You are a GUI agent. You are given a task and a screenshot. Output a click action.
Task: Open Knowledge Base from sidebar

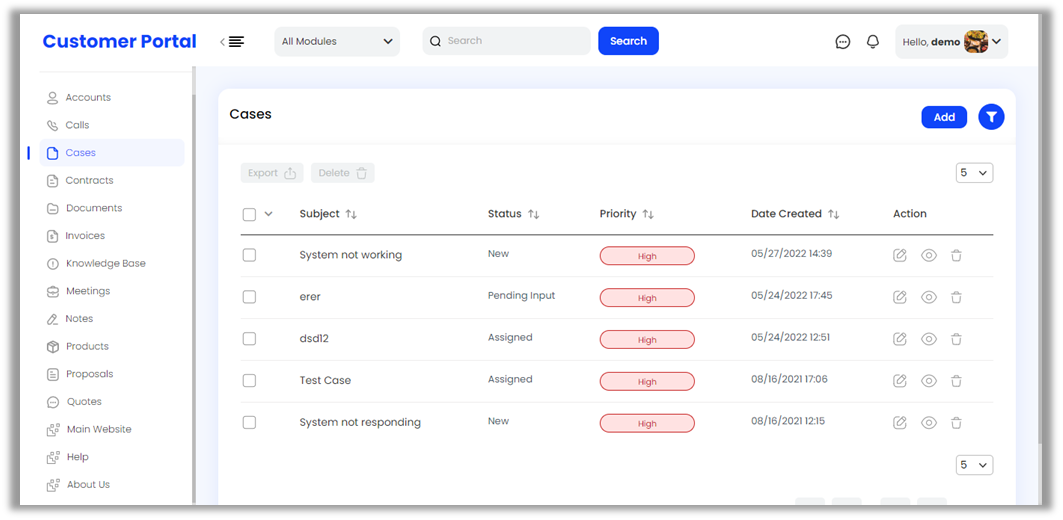coord(105,264)
